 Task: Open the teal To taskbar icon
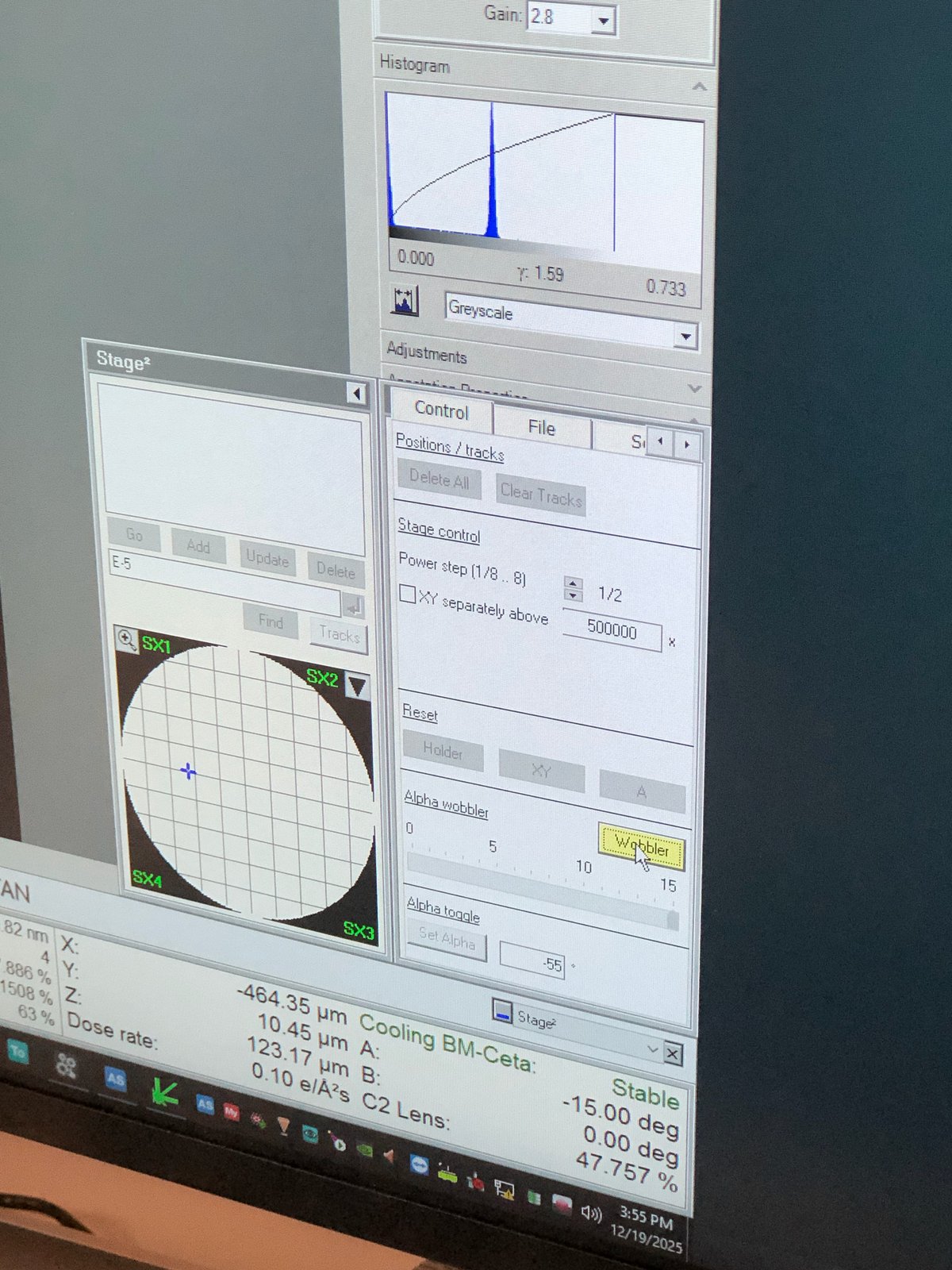click(x=17, y=1053)
